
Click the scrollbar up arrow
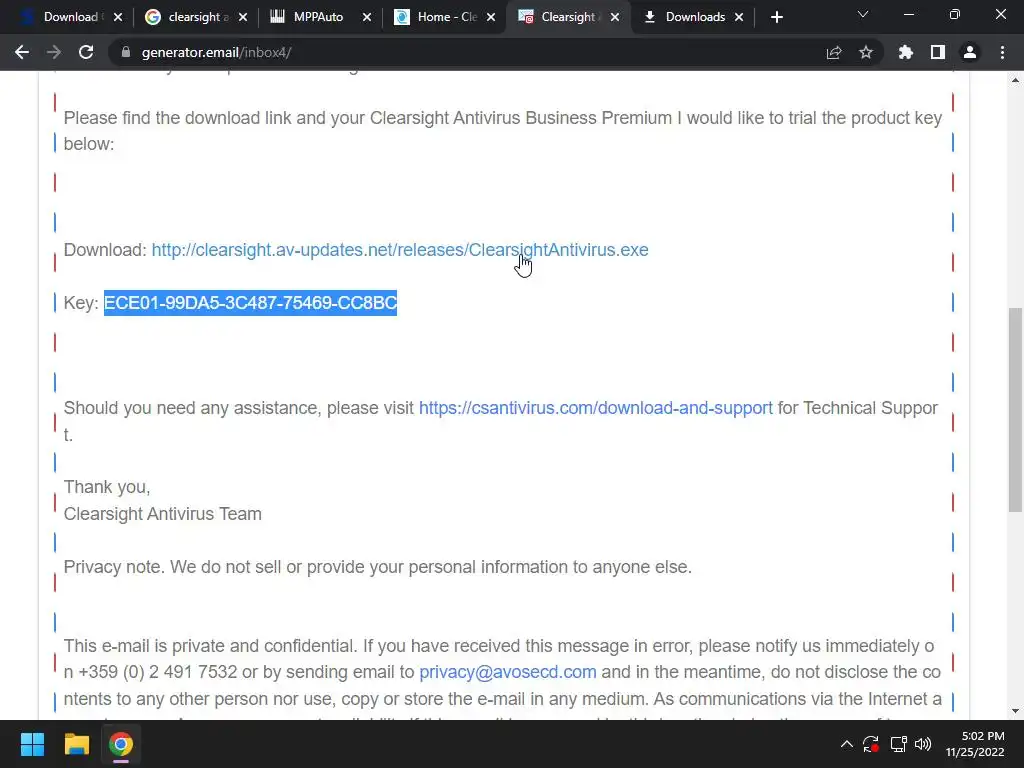pyautogui.click(x=1015, y=80)
